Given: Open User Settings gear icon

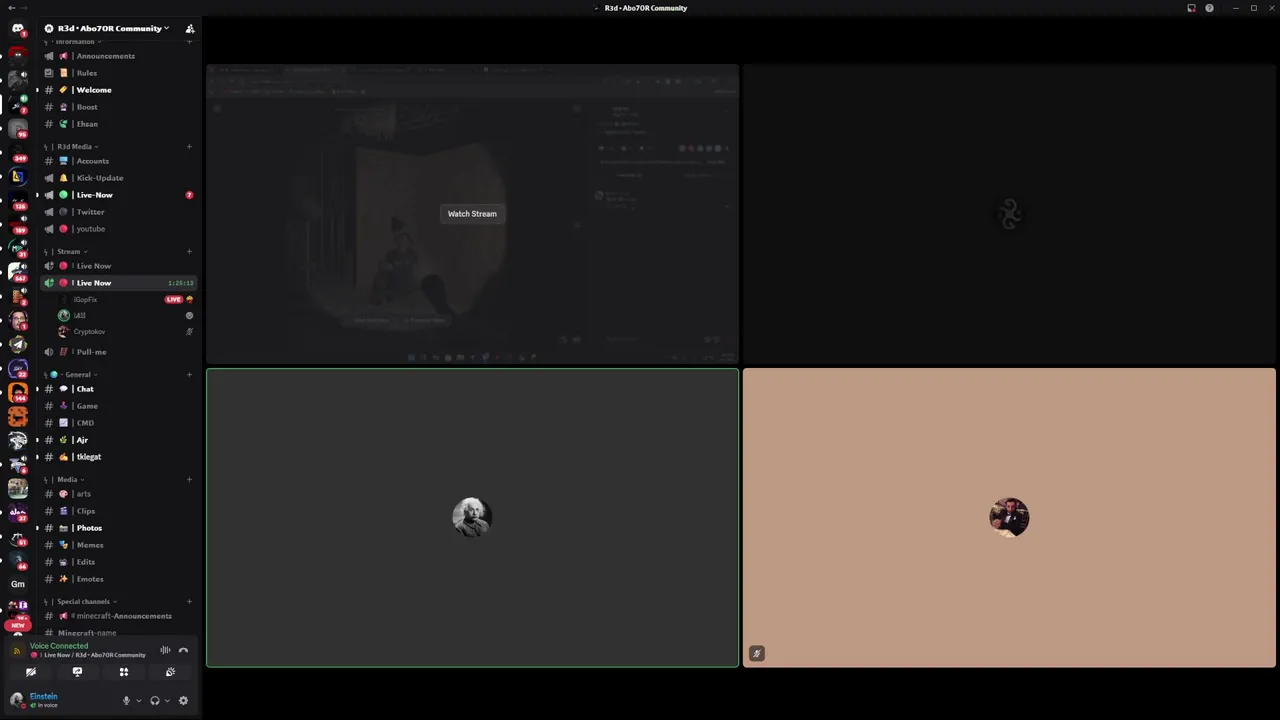Looking at the screenshot, I should 183,701.
